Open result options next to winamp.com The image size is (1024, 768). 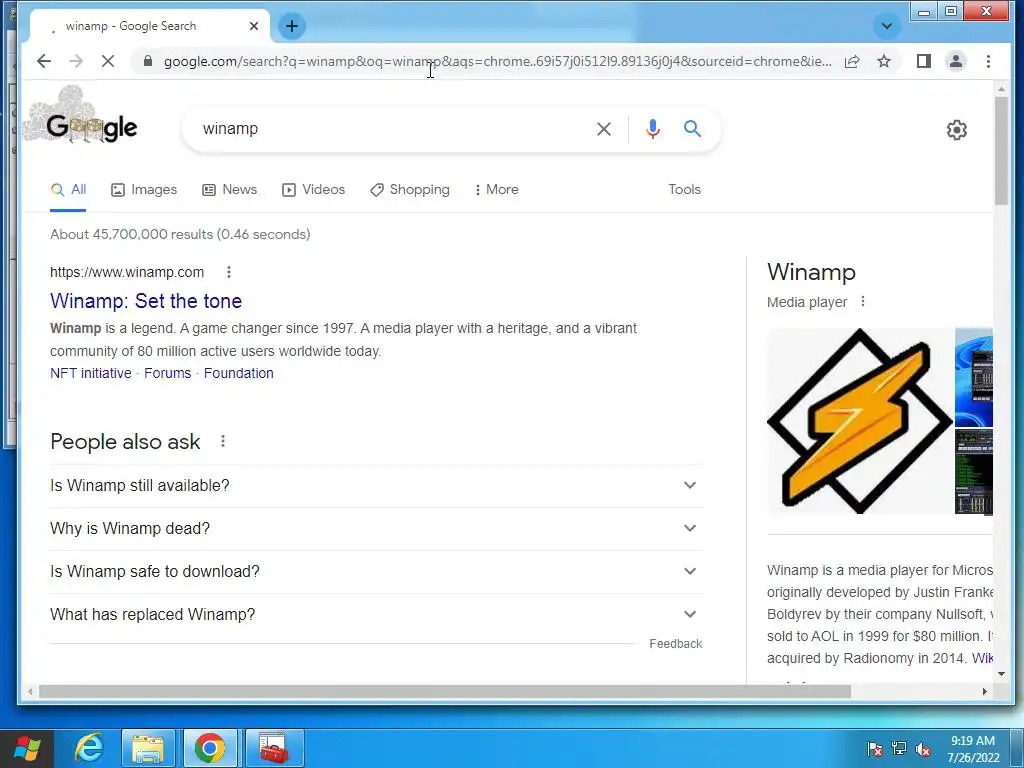point(229,272)
